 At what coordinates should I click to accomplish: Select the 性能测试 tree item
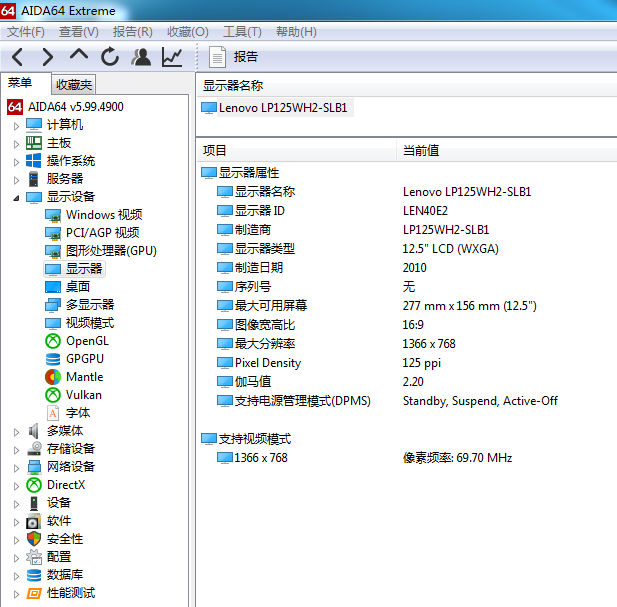(x=71, y=593)
